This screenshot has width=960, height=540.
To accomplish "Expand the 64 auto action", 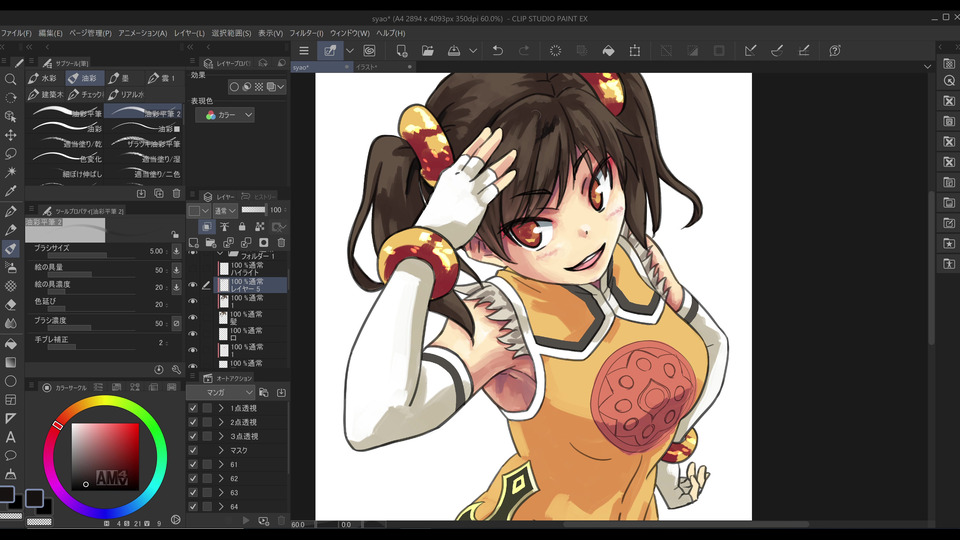I will [x=221, y=506].
